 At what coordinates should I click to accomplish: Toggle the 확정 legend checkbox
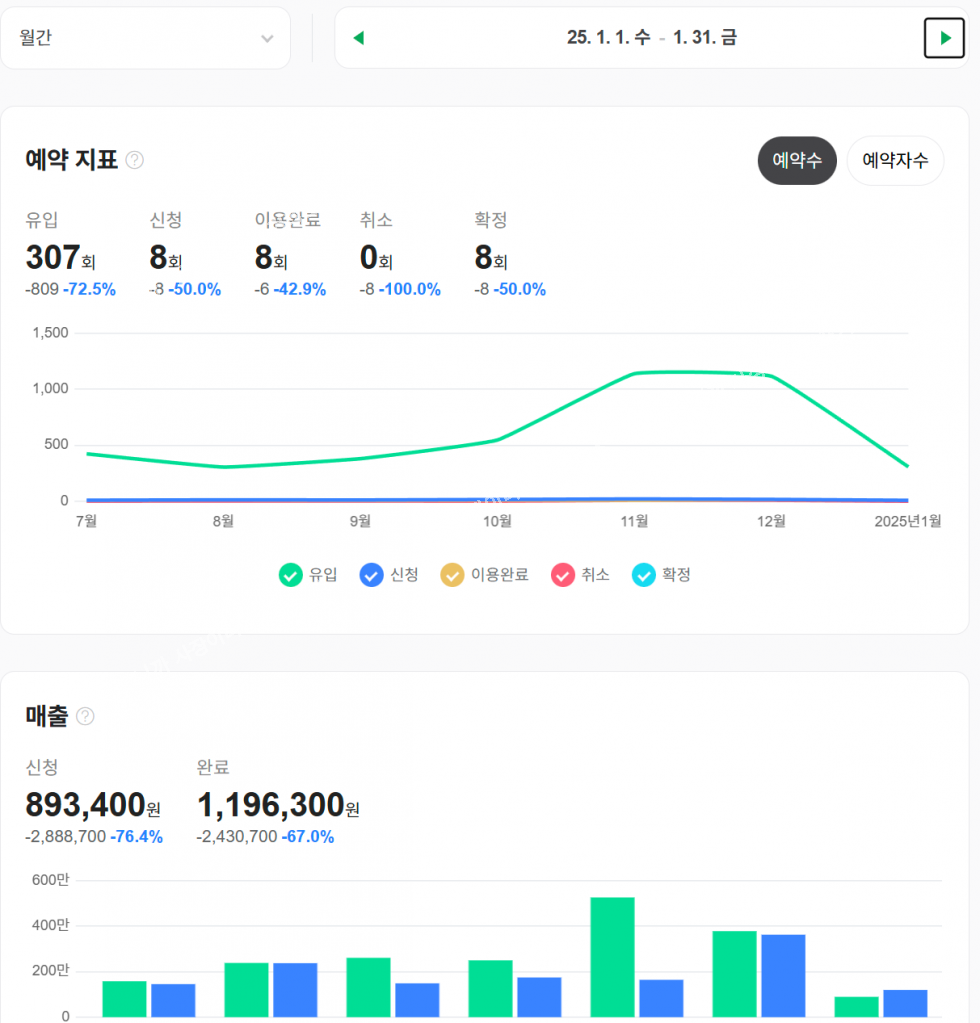click(x=644, y=575)
